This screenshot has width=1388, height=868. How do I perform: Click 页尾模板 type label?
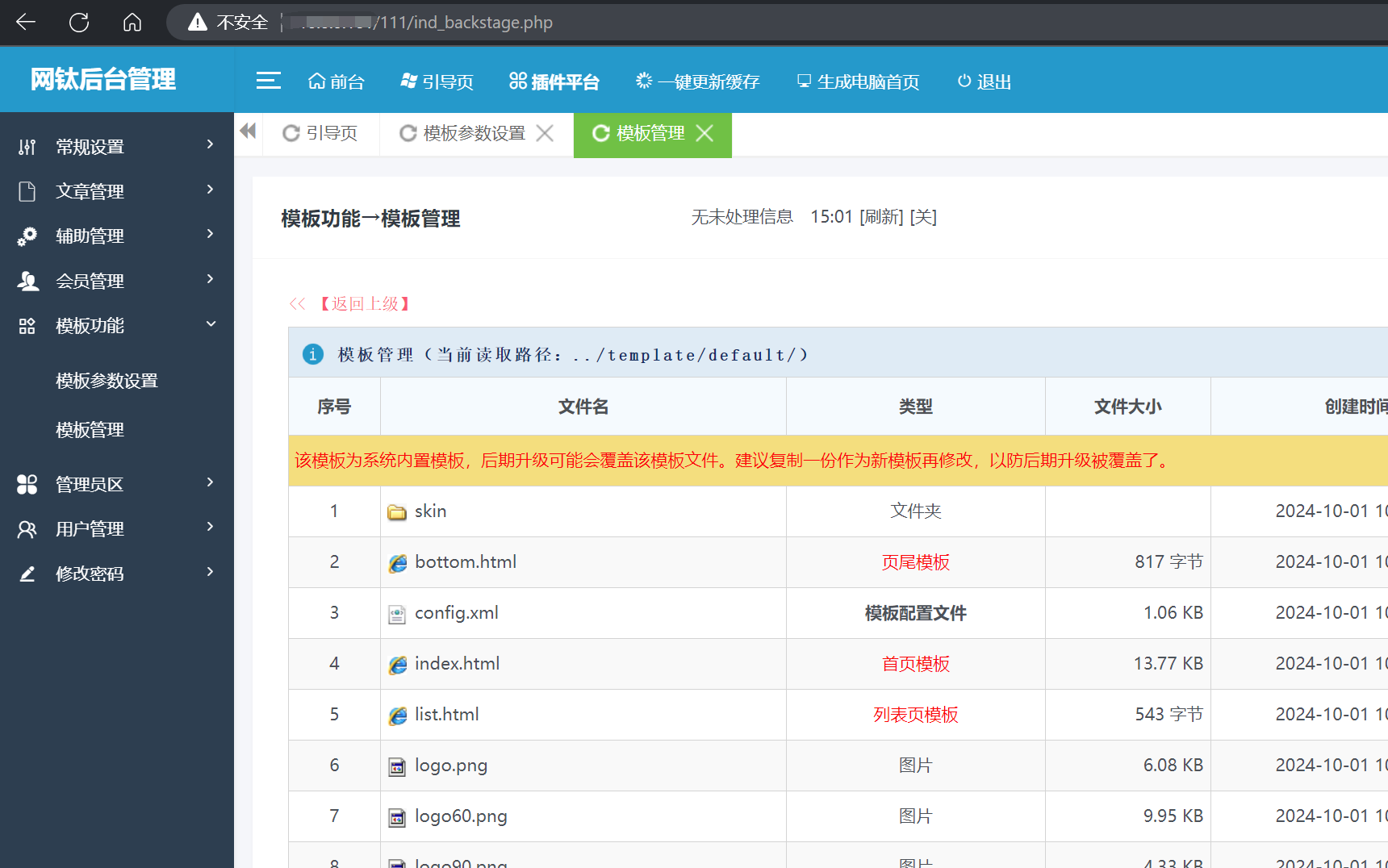point(916,562)
